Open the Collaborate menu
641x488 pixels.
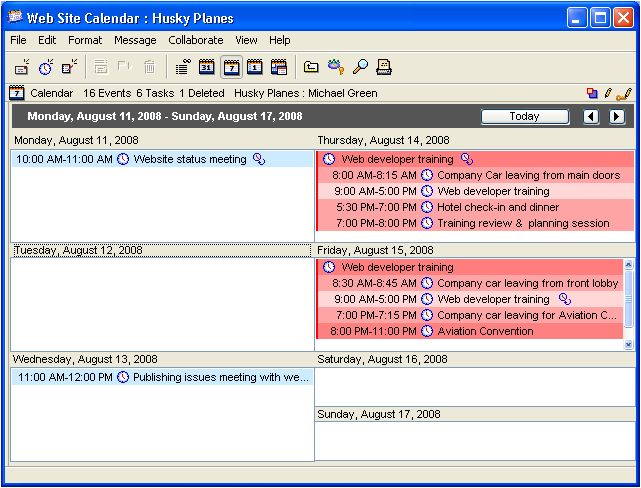pyautogui.click(x=196, y=40)
